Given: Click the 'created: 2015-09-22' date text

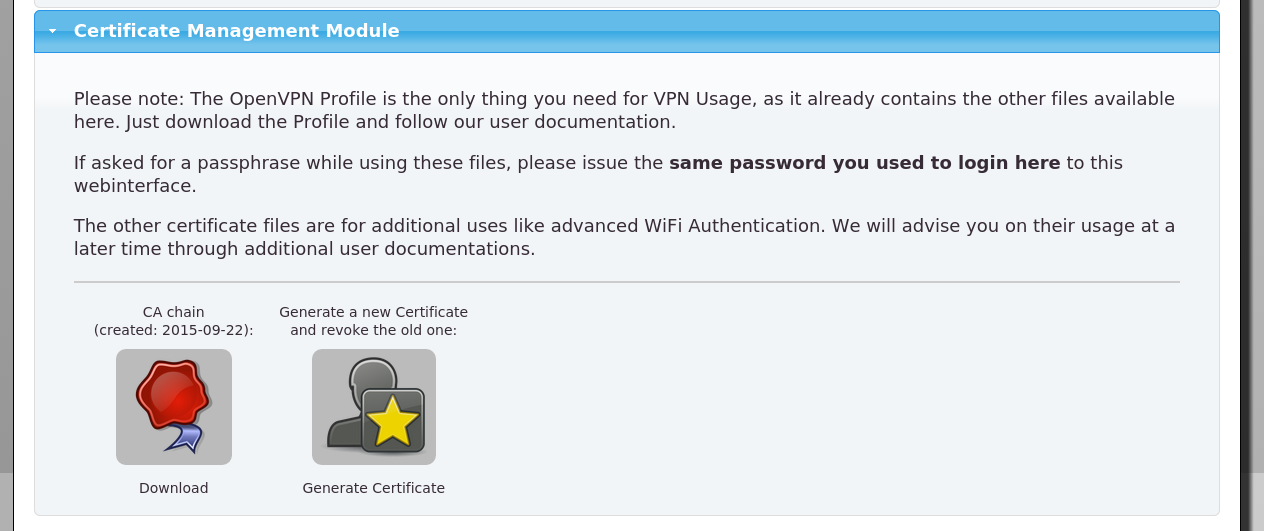Looking at the screenshot, I should point(173,330).
